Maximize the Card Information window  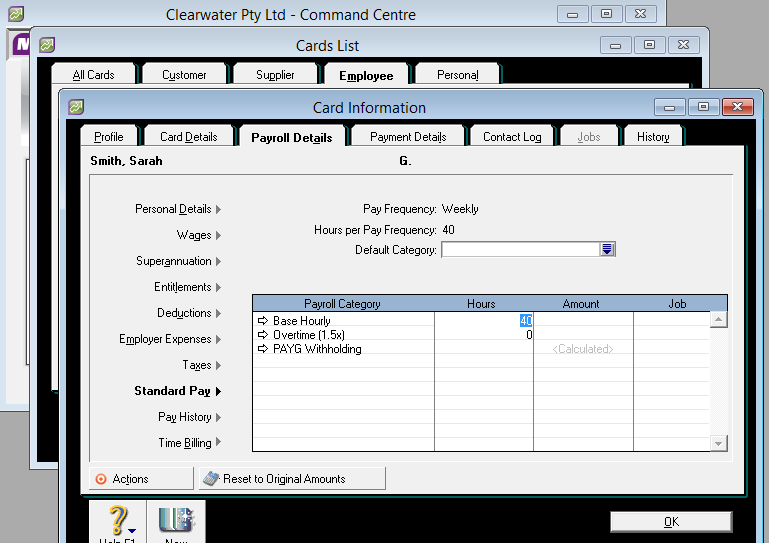(703, 107)
